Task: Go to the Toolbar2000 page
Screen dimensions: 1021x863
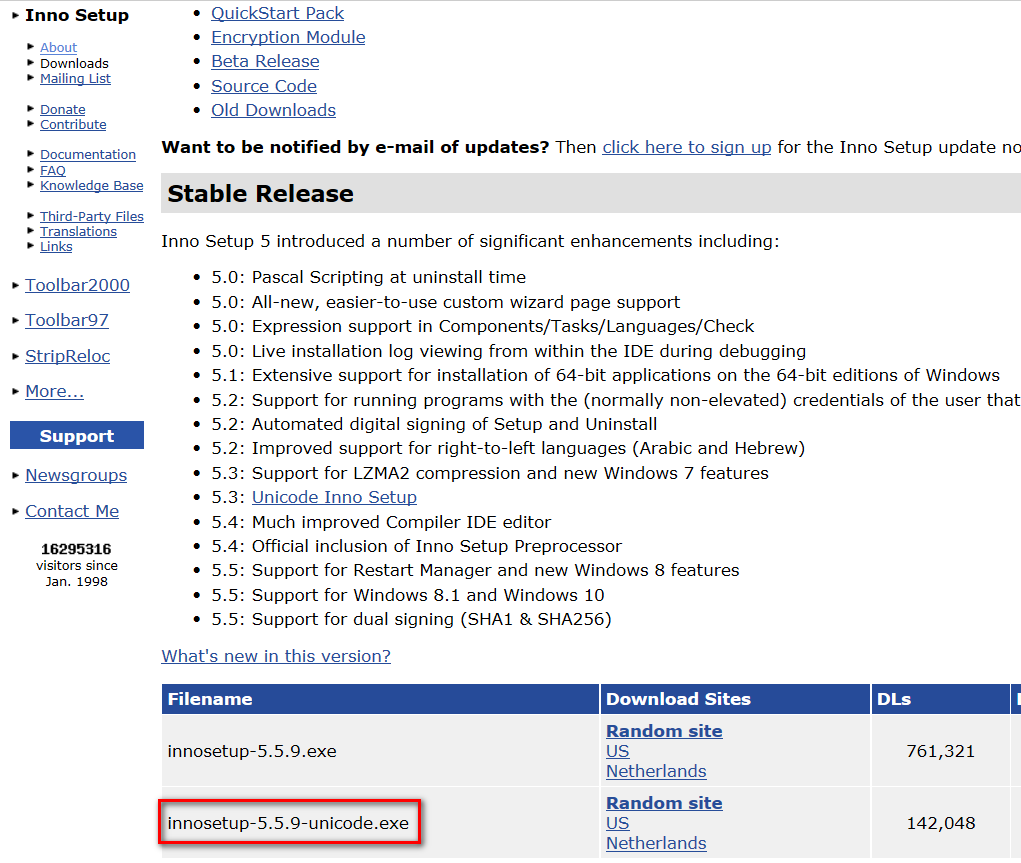Action: tap(77, 285)
